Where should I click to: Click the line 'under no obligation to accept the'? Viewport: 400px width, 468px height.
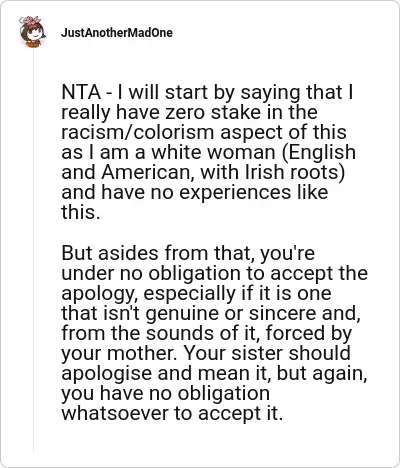[215, 273]
